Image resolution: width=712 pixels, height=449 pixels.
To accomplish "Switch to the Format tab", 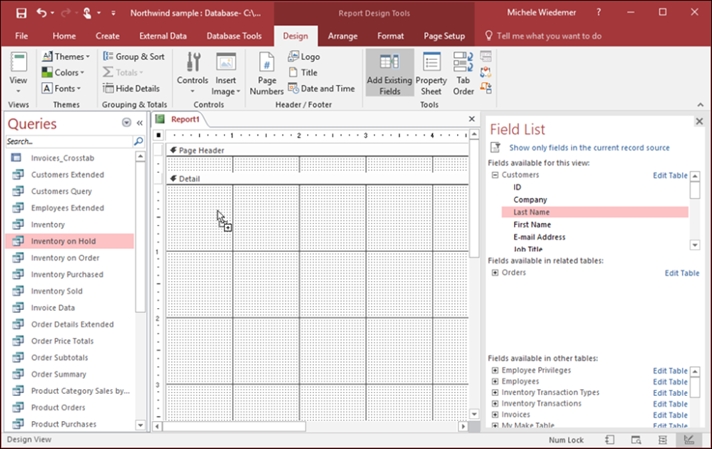I will (x=391, y=36).
